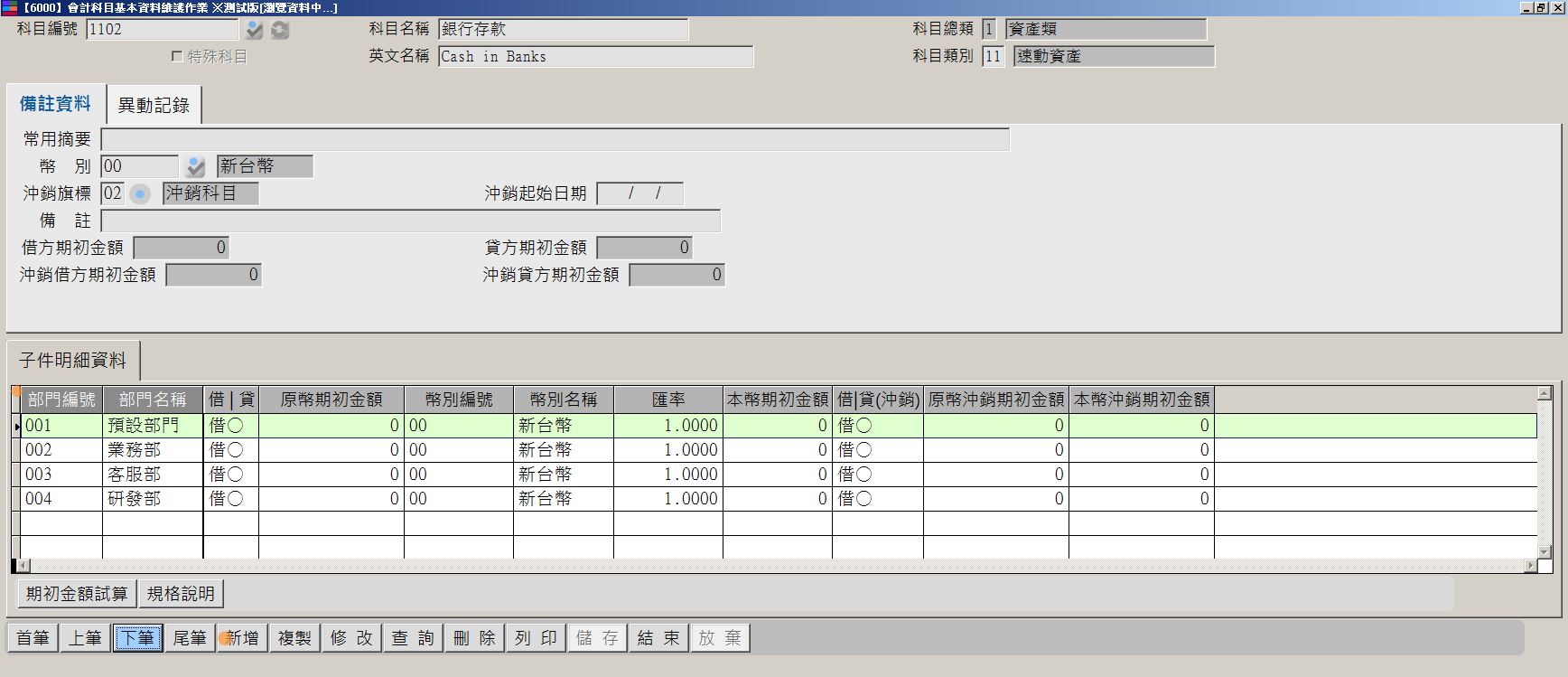Image resolution: width=1568 pixels, height=677 pixels.
Task: Open 規格說明 button
Action: pyautogui.click(x=181, y=594)
